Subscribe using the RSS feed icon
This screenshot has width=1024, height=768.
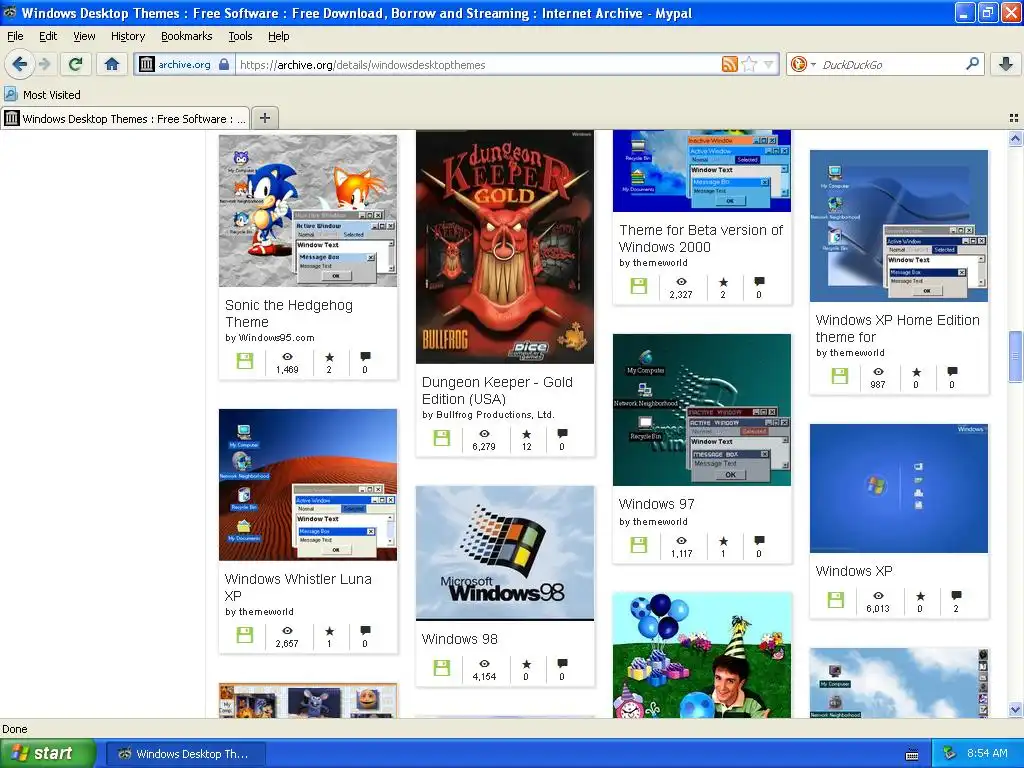click(x=729, y=64)
